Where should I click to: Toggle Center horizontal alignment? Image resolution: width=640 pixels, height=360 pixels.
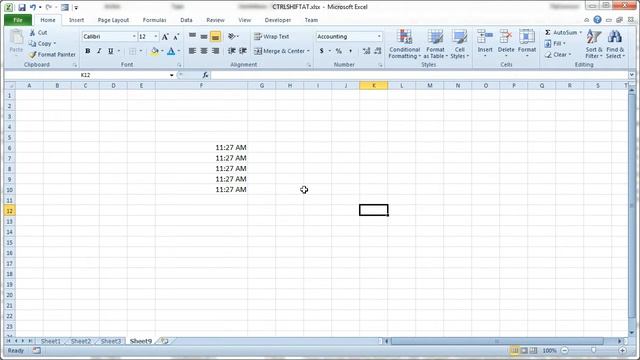pyautogui.click(x=204, y=51)
